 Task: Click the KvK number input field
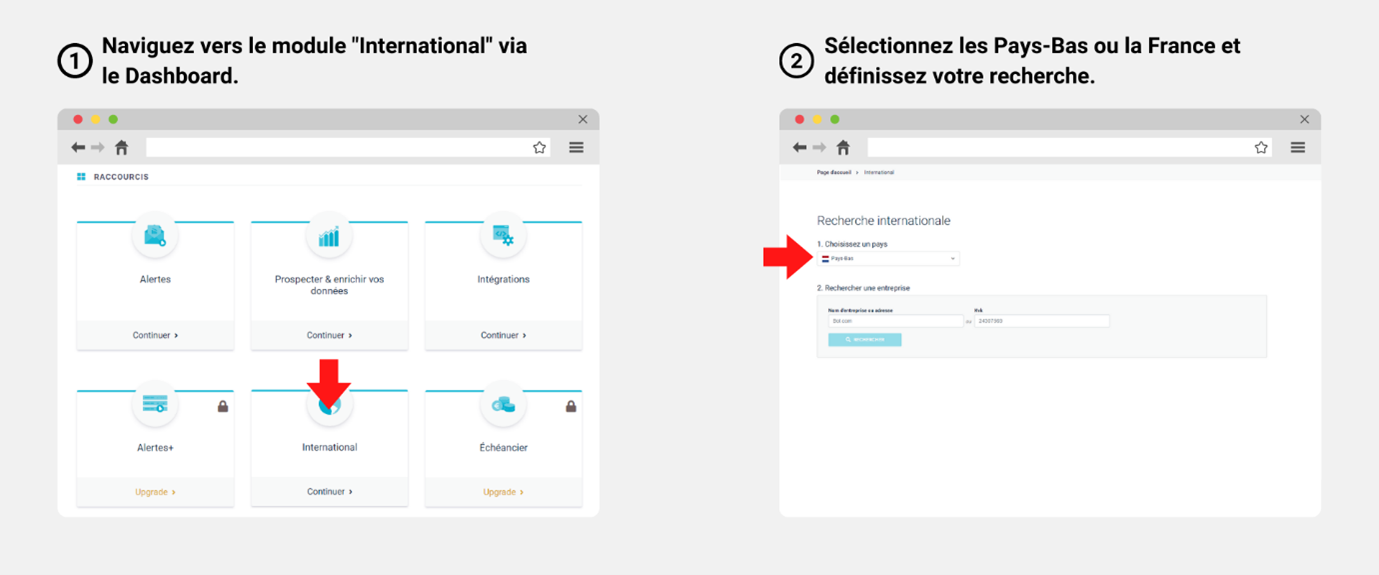click(1041, 321)
